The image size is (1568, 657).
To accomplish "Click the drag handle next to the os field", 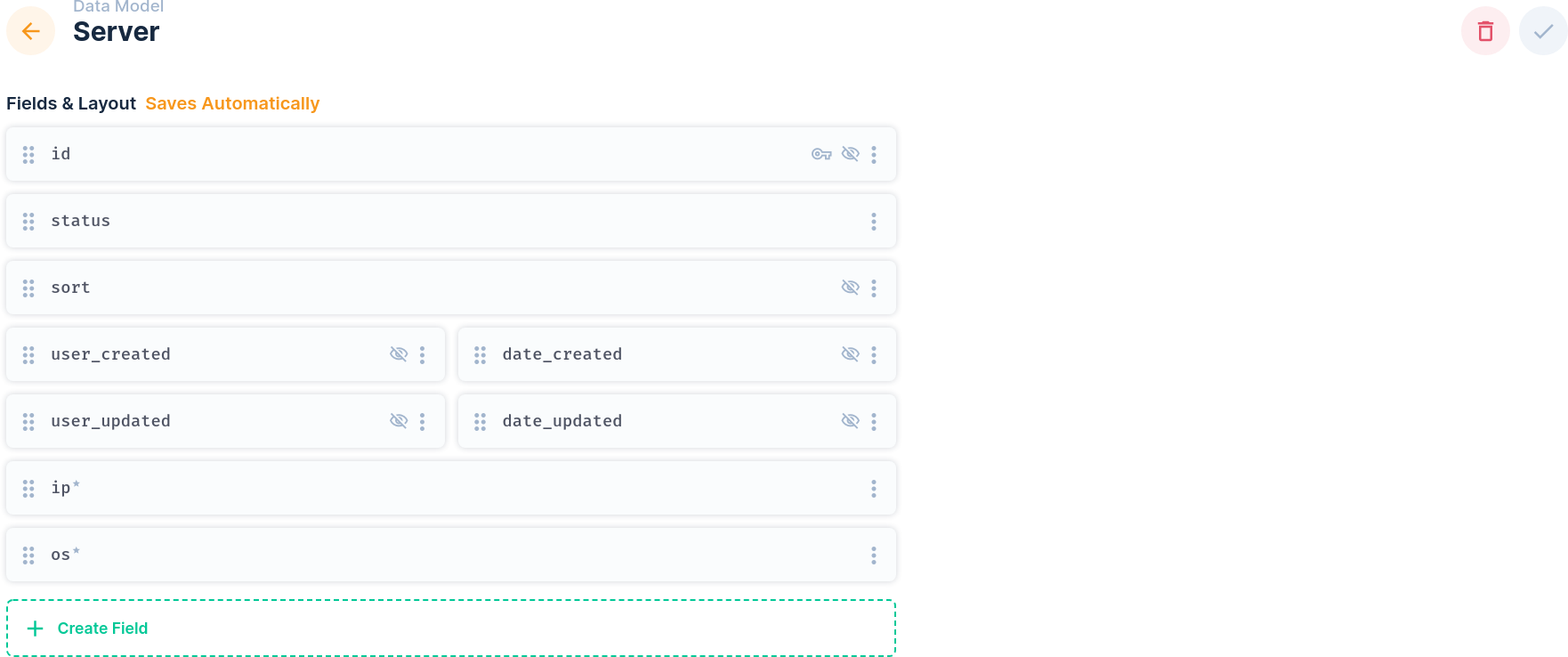I will tap(28, 554).
